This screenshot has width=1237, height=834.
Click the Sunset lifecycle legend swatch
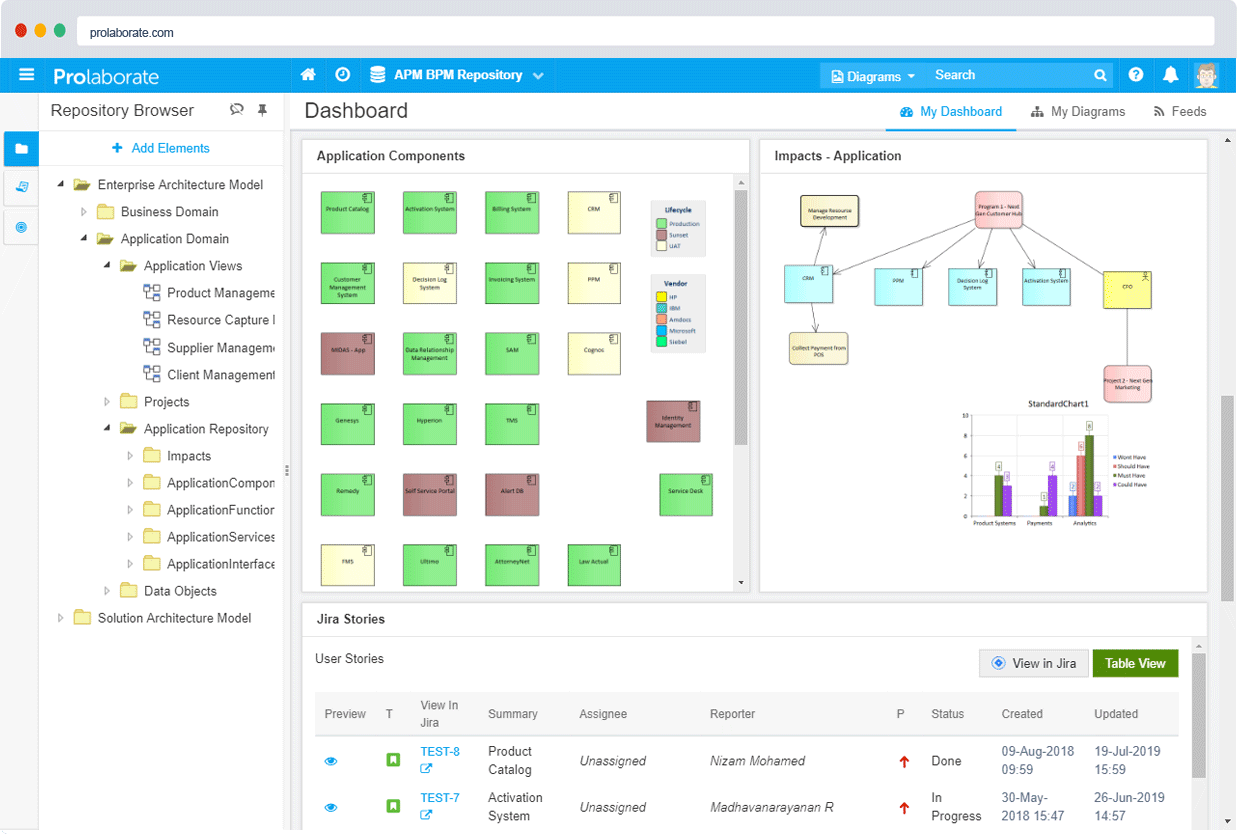click(661, 235)
